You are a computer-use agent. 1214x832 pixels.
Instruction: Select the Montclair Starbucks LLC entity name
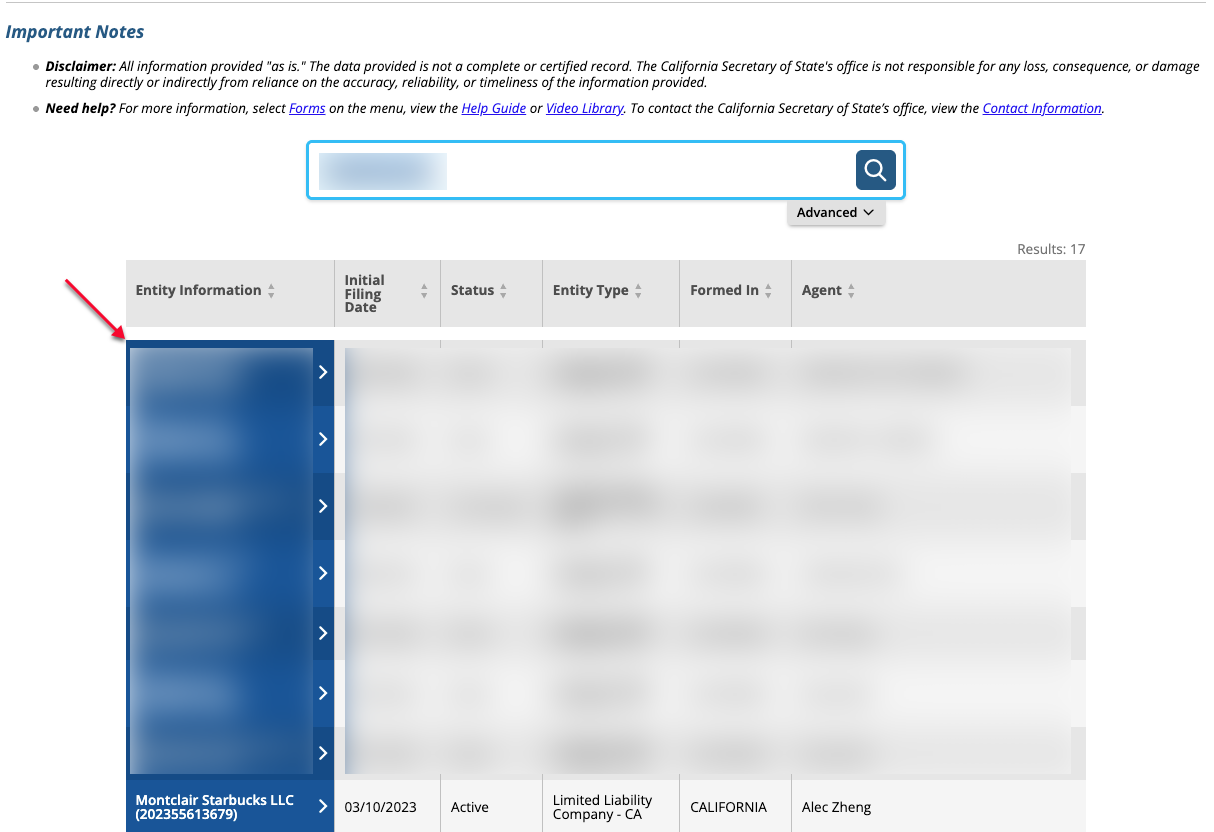[x=215, y=807]
